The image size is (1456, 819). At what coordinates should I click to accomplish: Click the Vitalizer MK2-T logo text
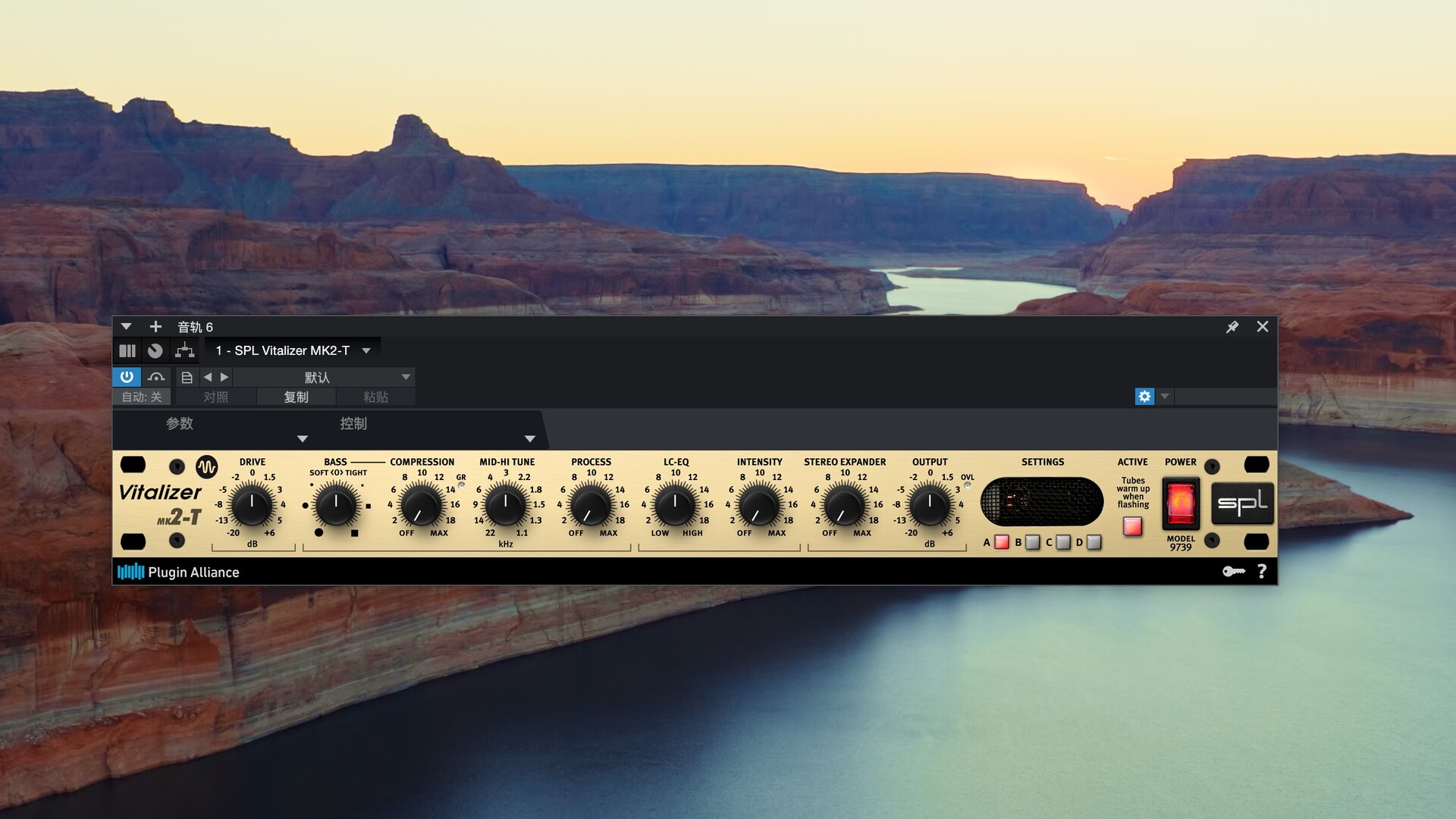160,504
